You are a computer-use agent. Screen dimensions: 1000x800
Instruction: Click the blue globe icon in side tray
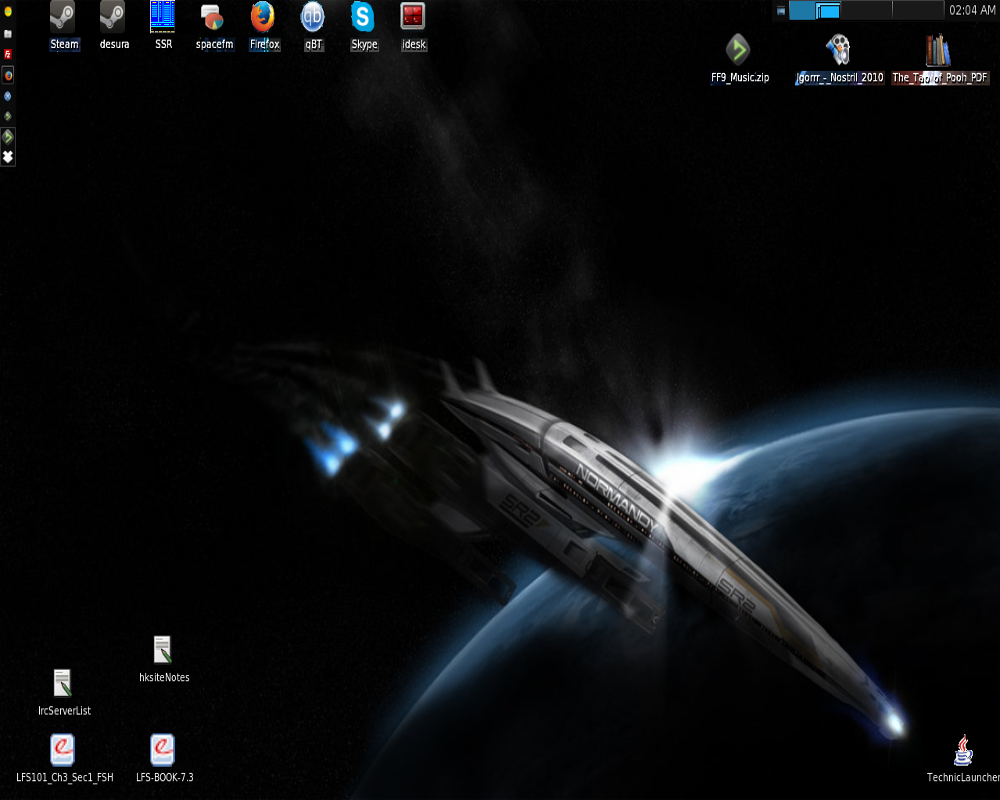[x=8, y=96]
